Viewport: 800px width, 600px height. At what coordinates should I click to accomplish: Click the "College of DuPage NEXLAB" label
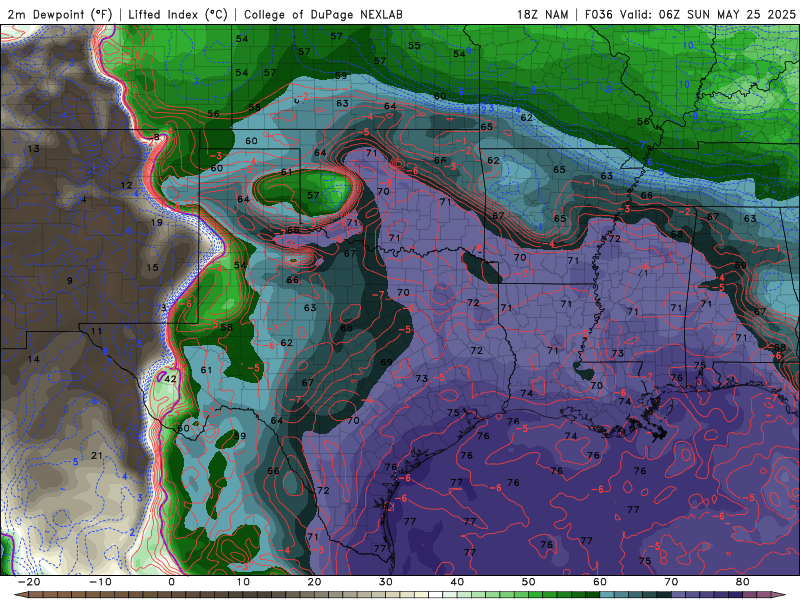tap(323, 14)
